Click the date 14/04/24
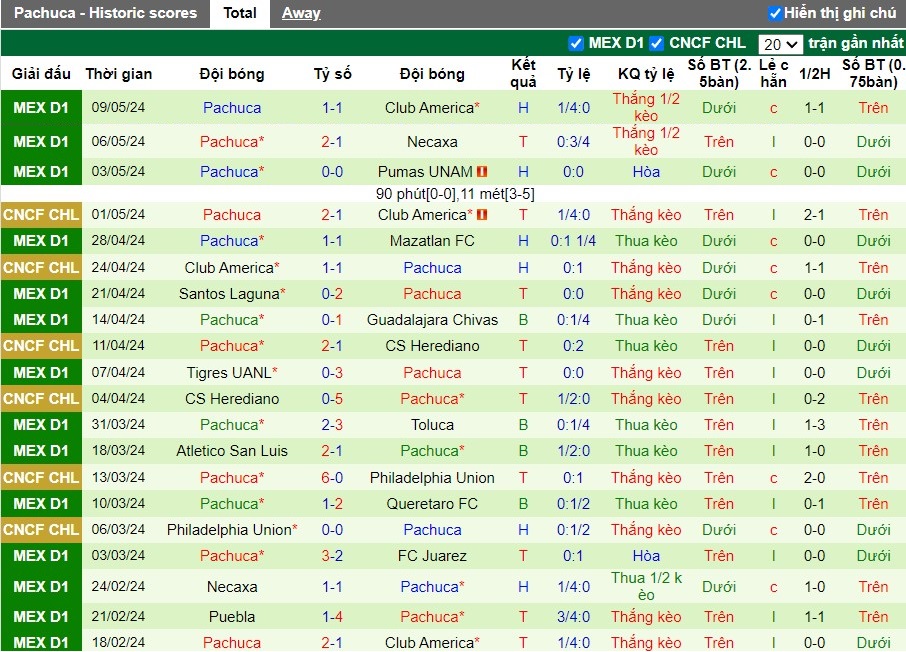 [x=118, y=320]
